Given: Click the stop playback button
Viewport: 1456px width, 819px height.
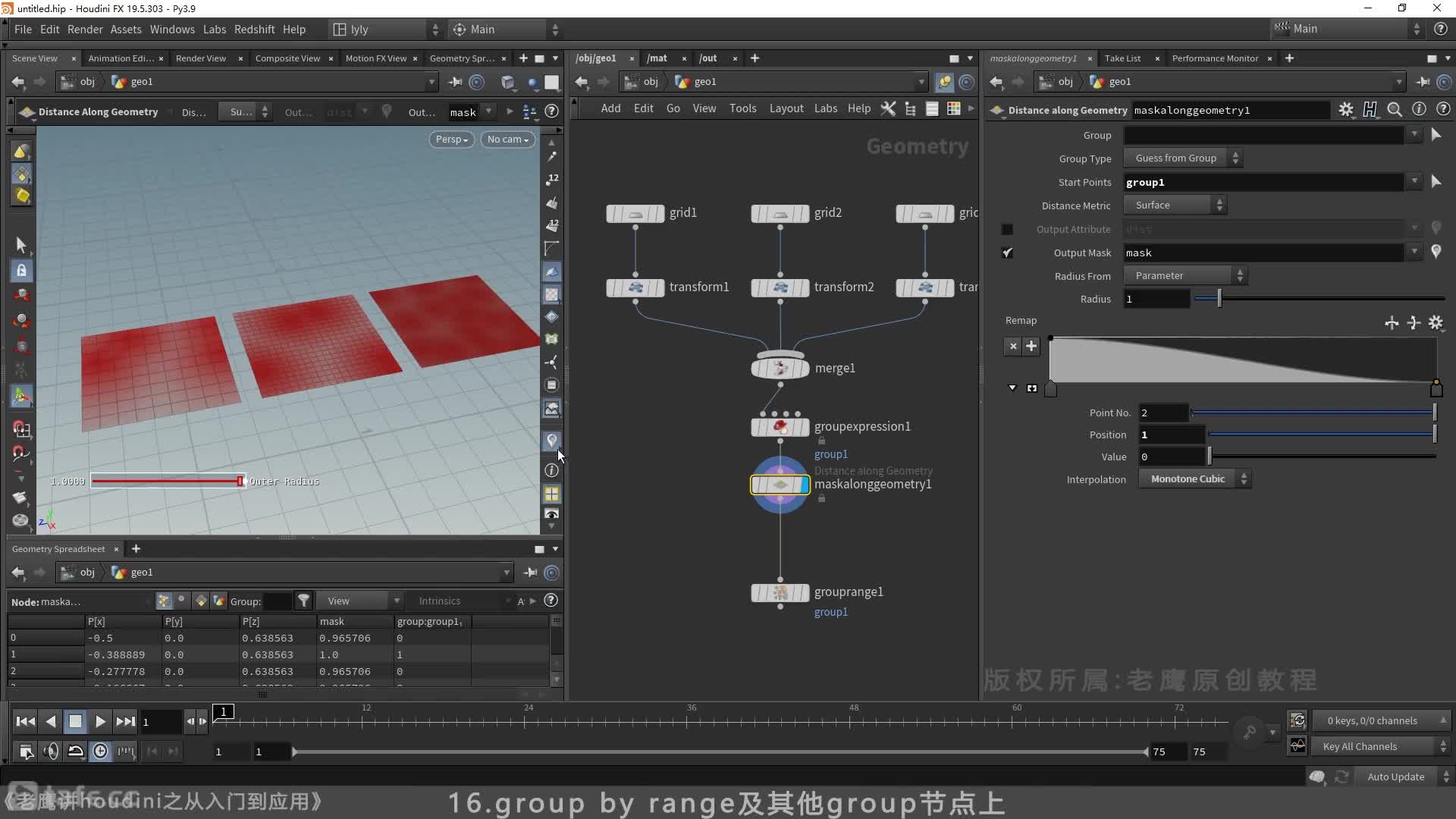Looking at the screenshot, I should point(75,722).
